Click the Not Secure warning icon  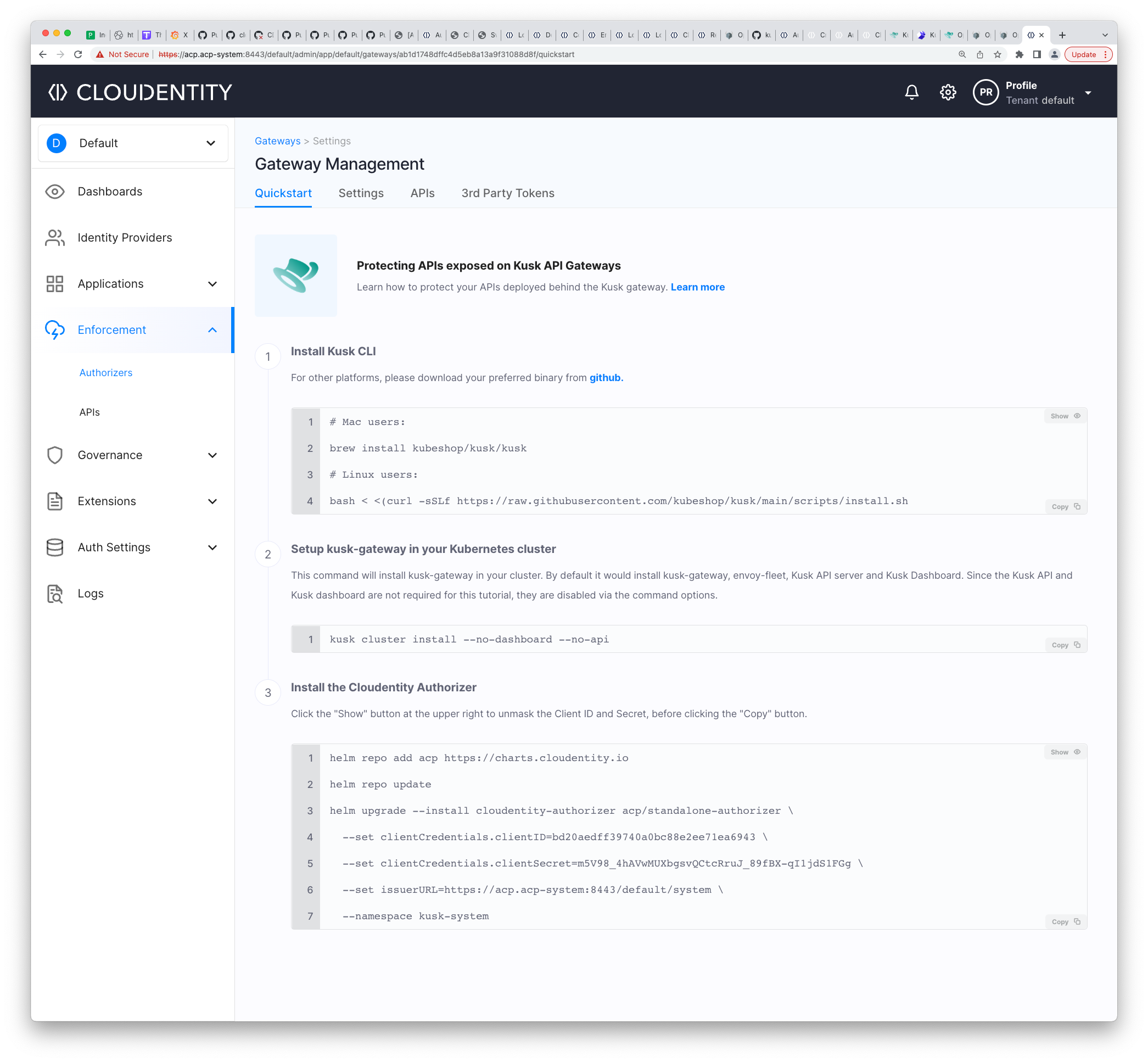[x=100, y=54]
